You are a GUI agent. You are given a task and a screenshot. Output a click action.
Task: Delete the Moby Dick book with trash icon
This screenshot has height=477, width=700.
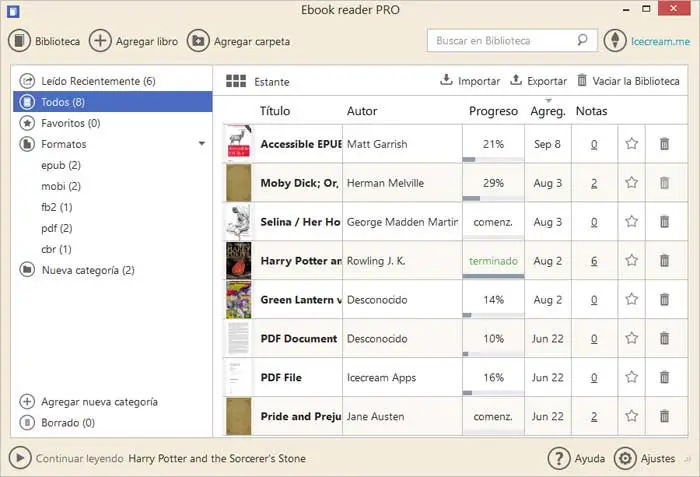tap(664, 183)
